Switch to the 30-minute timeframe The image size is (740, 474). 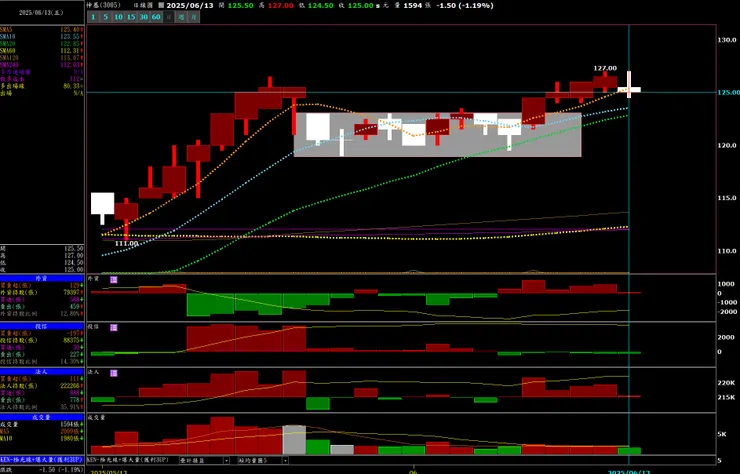(143, 17)
